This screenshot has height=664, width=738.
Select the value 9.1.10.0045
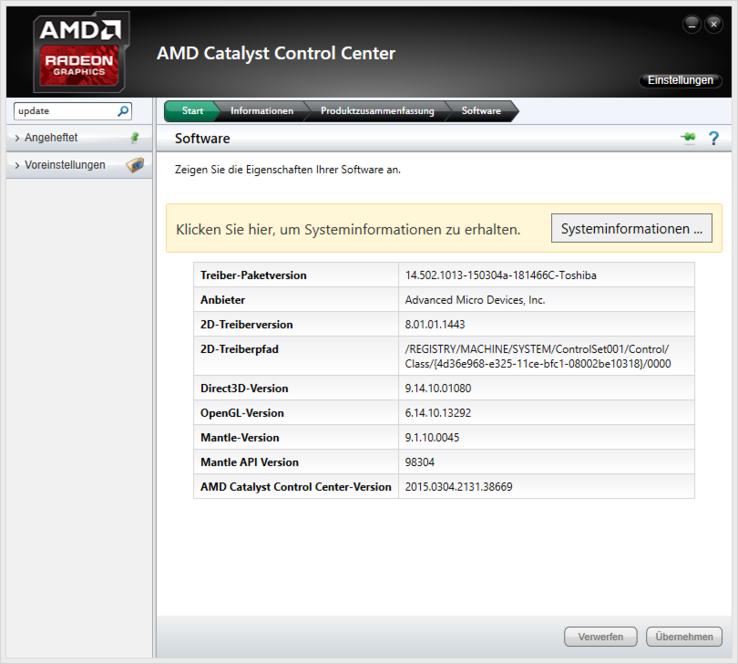[x=432, y=438]
